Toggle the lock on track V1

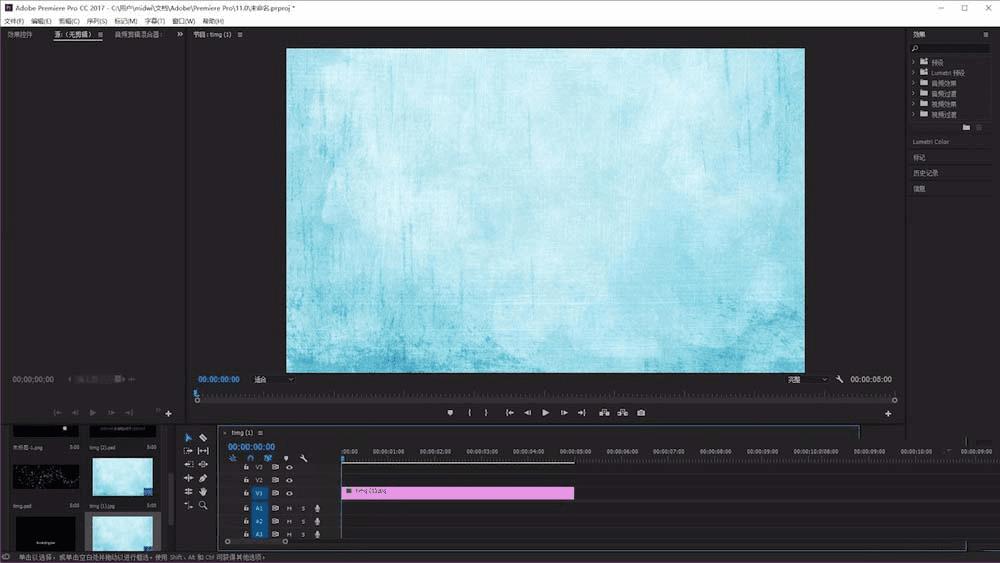246,493
